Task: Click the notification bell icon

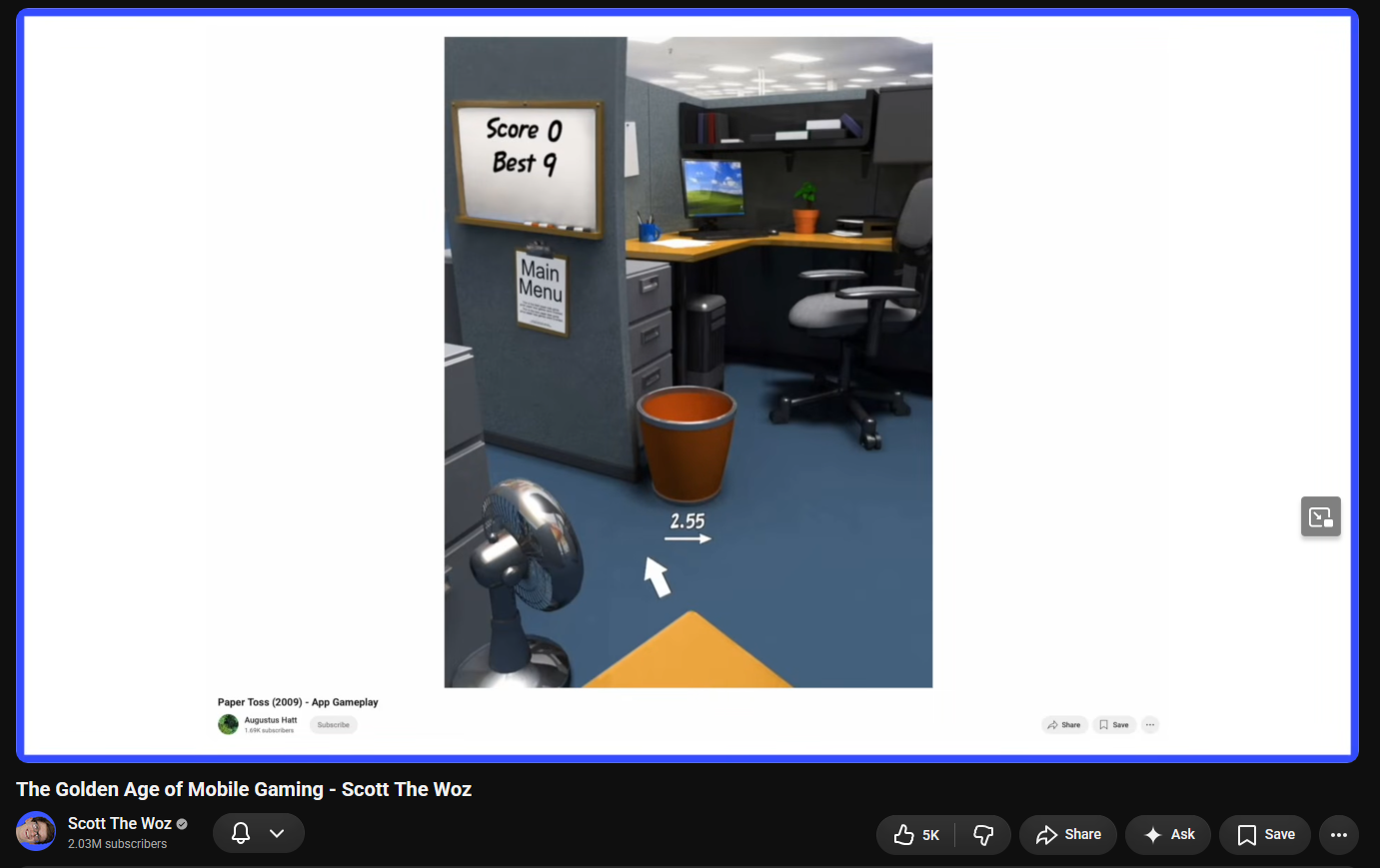Action: 241,833
